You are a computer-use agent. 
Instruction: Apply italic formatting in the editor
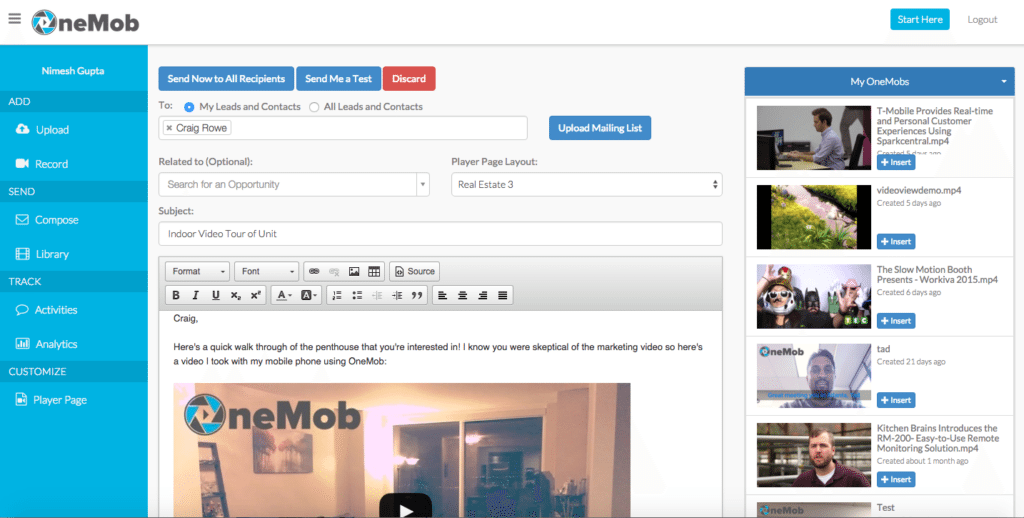tap(195, 295)
